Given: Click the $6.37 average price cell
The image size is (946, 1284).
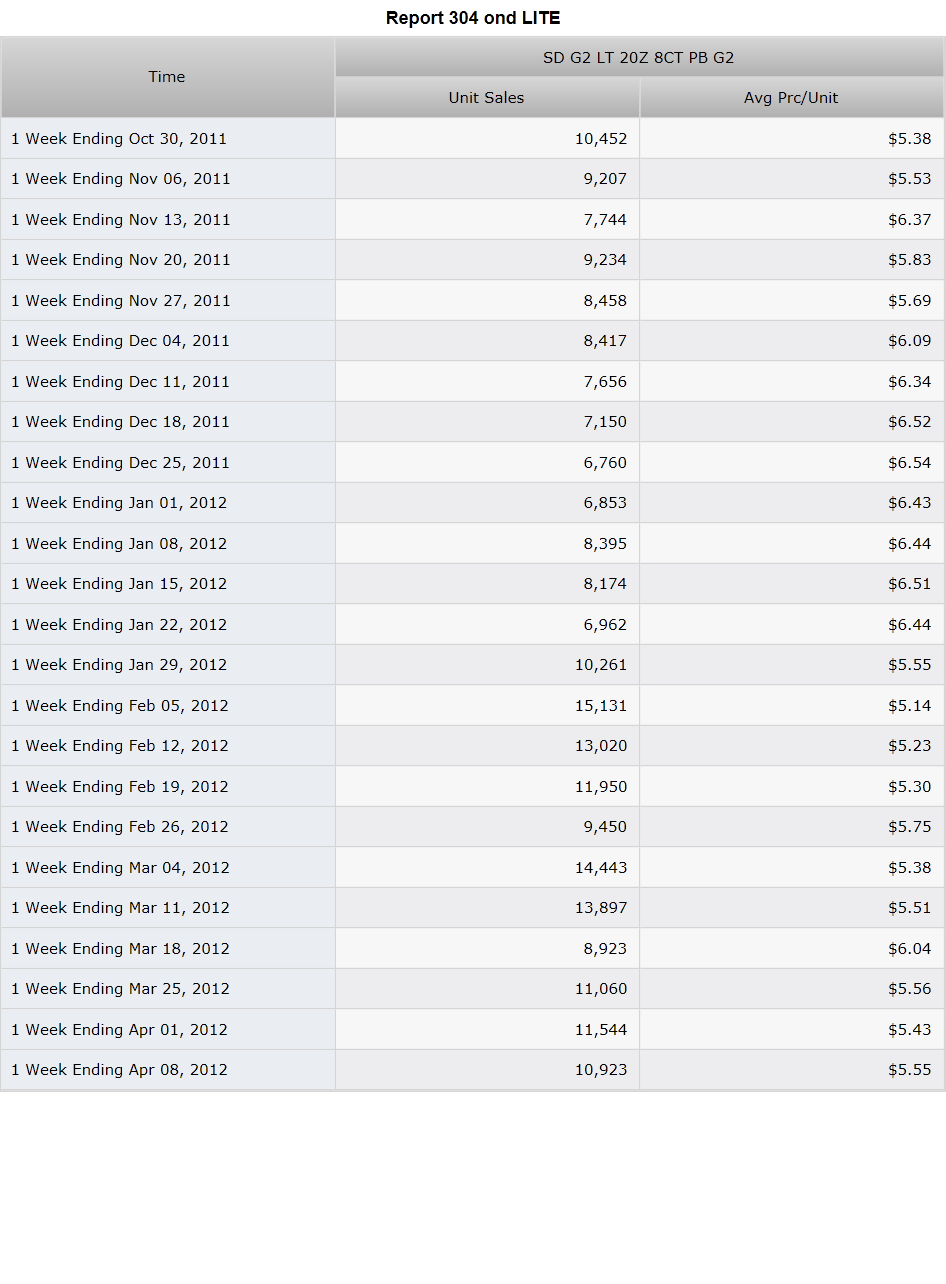Looking at the screenshot, I should click(x=791, y=219).
